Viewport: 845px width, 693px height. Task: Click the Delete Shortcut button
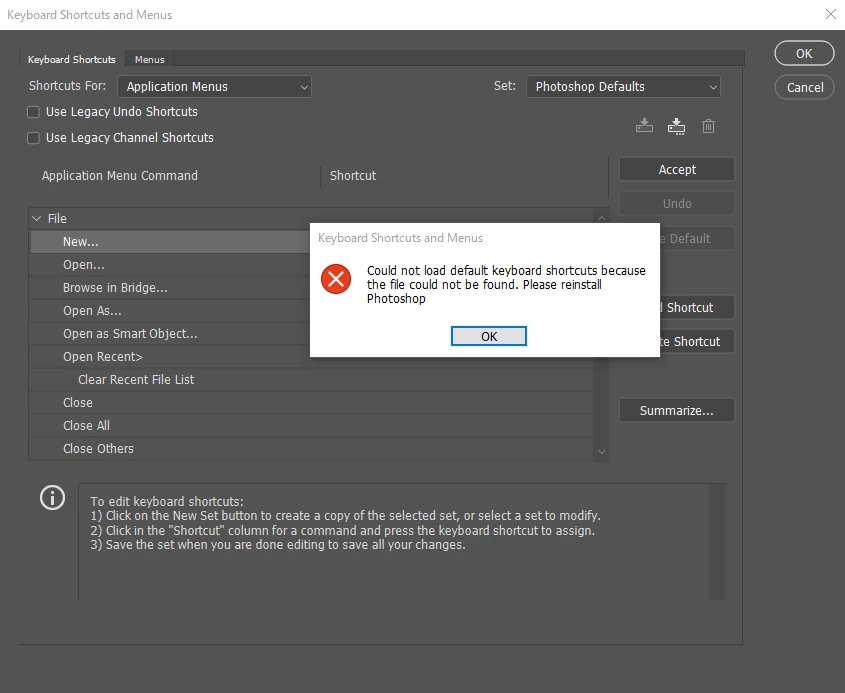pyautogui.click(x=697, y=342)
